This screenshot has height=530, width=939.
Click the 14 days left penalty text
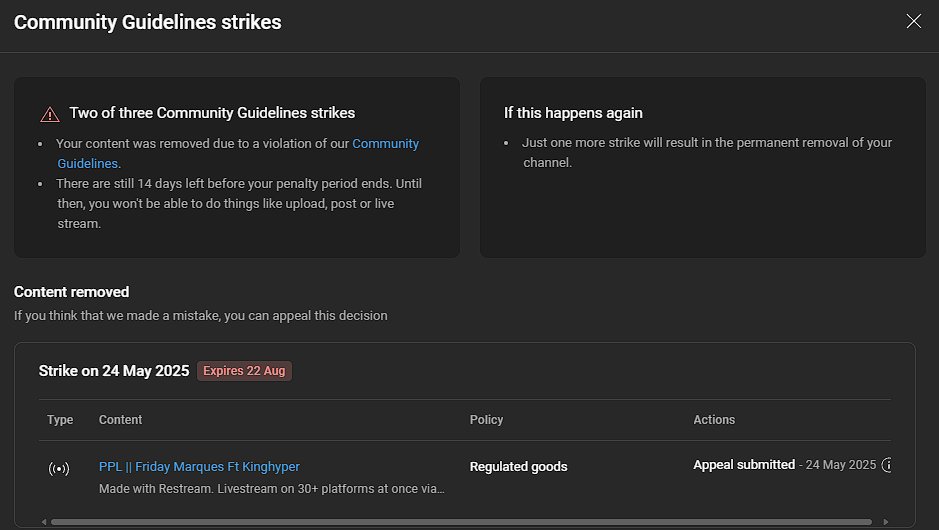tap(239, 204)
